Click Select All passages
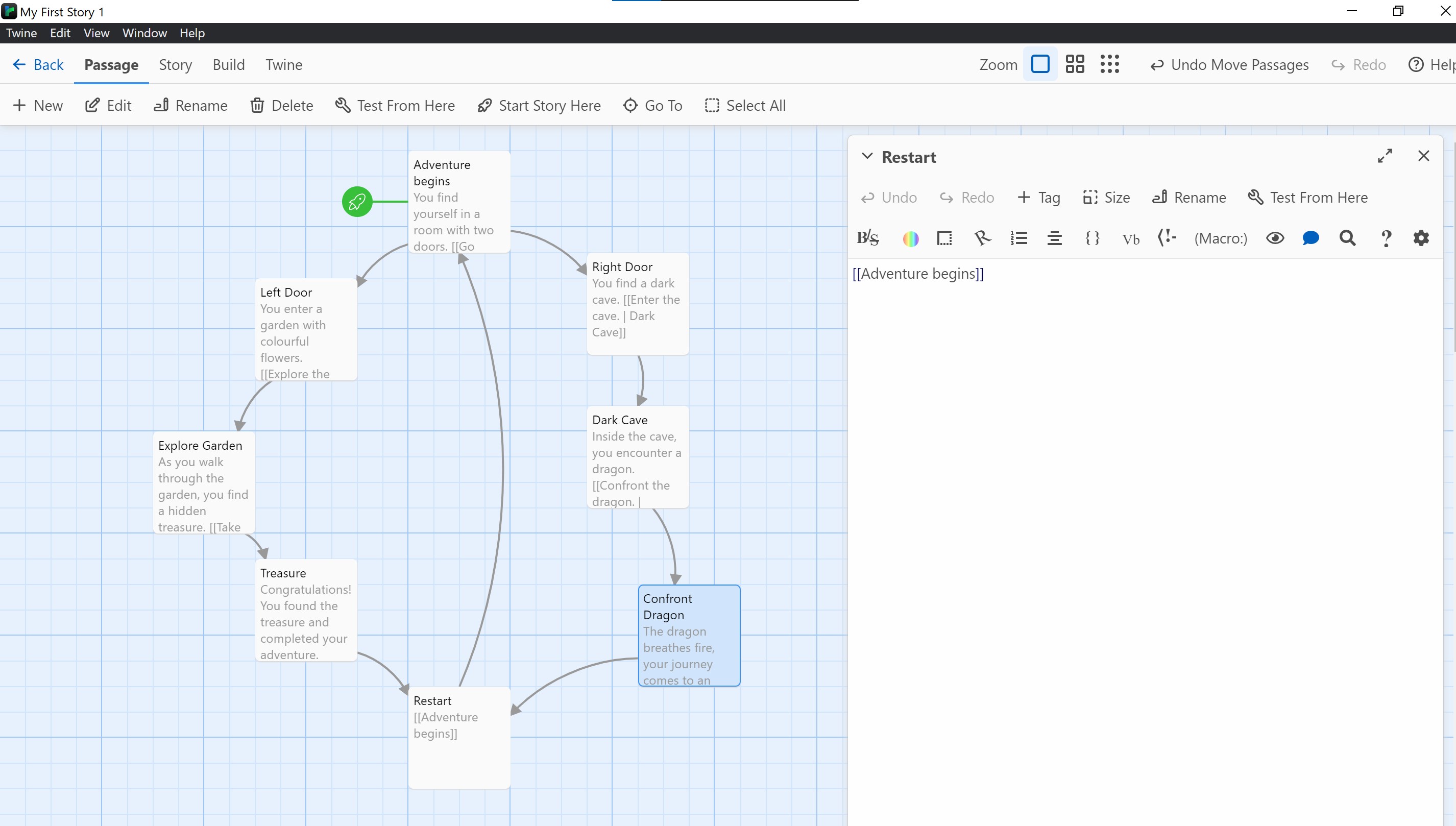This screenshot has height=826, width=1456. click(745, 106)
